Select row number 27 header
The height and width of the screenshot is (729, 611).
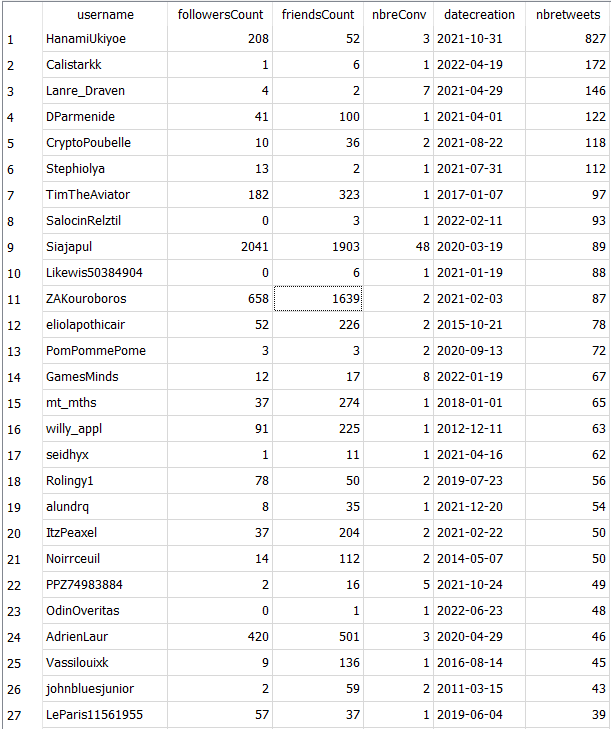[14, 715]
